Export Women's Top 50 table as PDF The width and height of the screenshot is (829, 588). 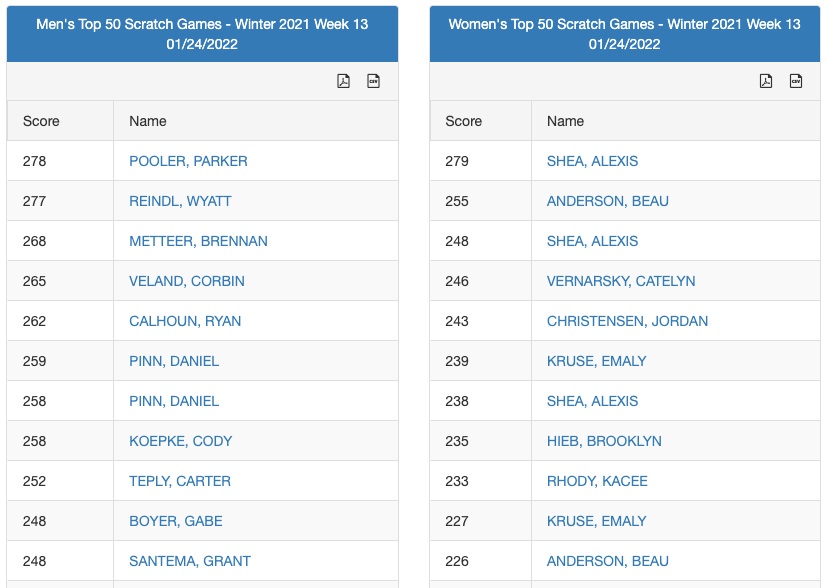(x=766, y=81)
